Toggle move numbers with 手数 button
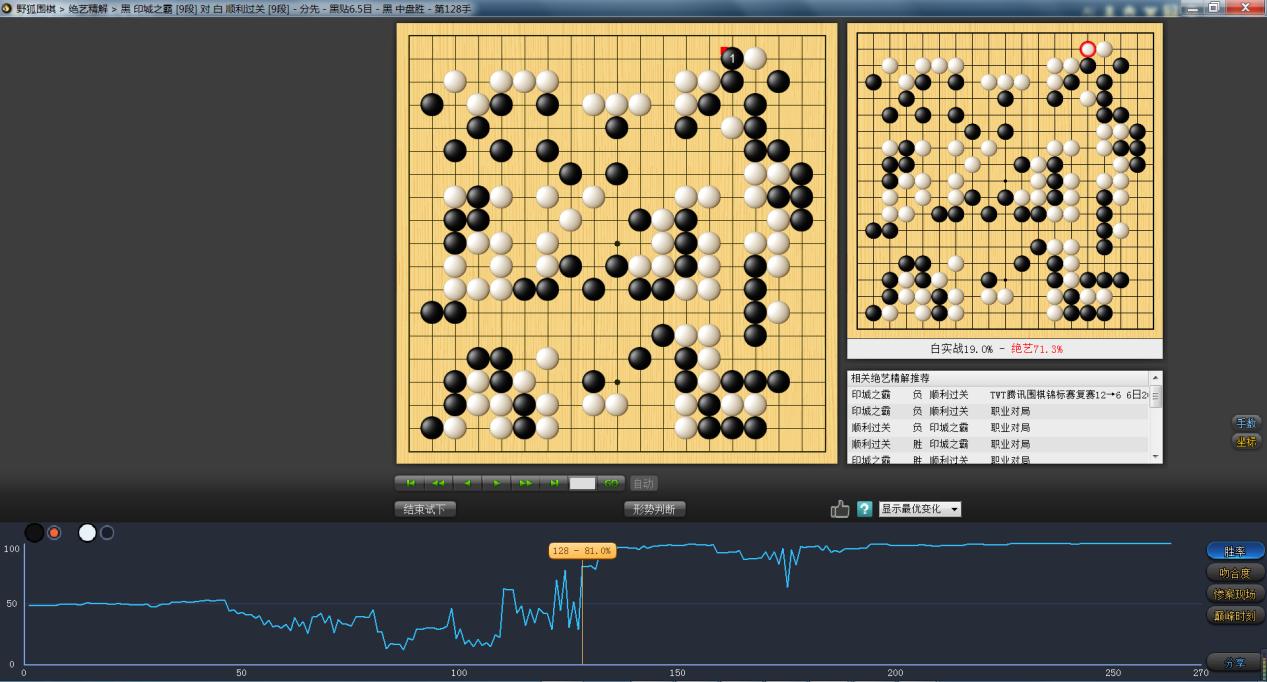This screenshot has width=1267, height=682. (x=1245, y=423)
